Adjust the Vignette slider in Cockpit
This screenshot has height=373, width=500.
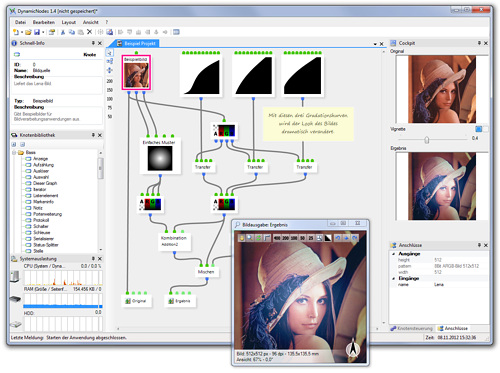pyautogui.click(x=427, y=140)
